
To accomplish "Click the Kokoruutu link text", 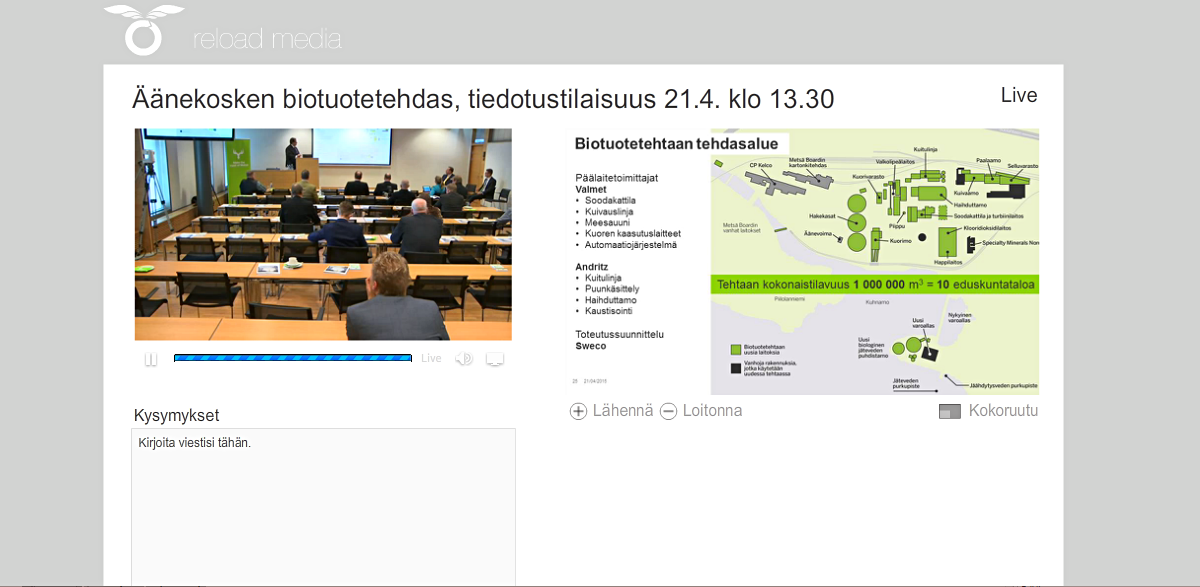I will coord(1003,411).
